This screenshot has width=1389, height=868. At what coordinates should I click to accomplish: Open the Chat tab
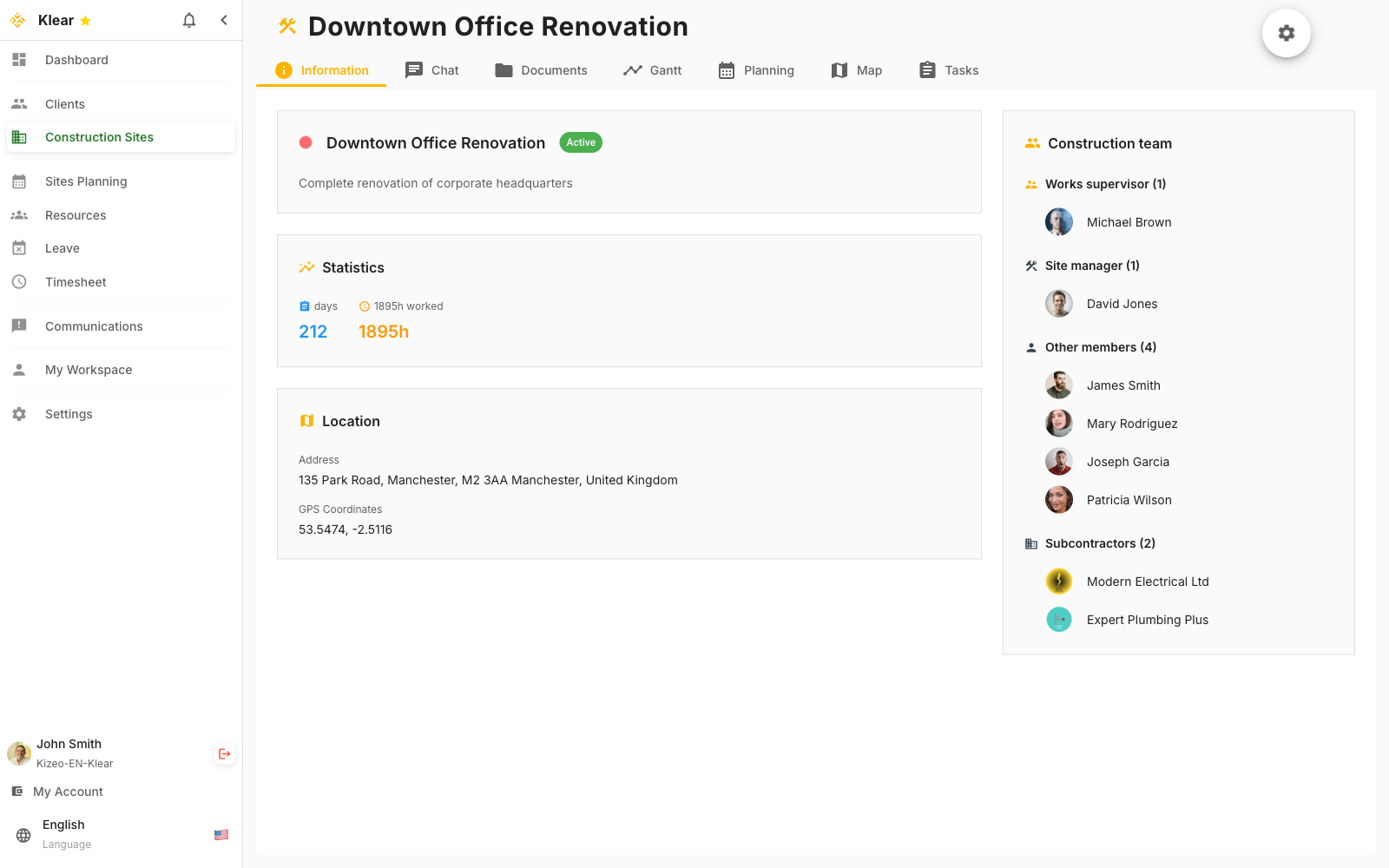(432, 70)
